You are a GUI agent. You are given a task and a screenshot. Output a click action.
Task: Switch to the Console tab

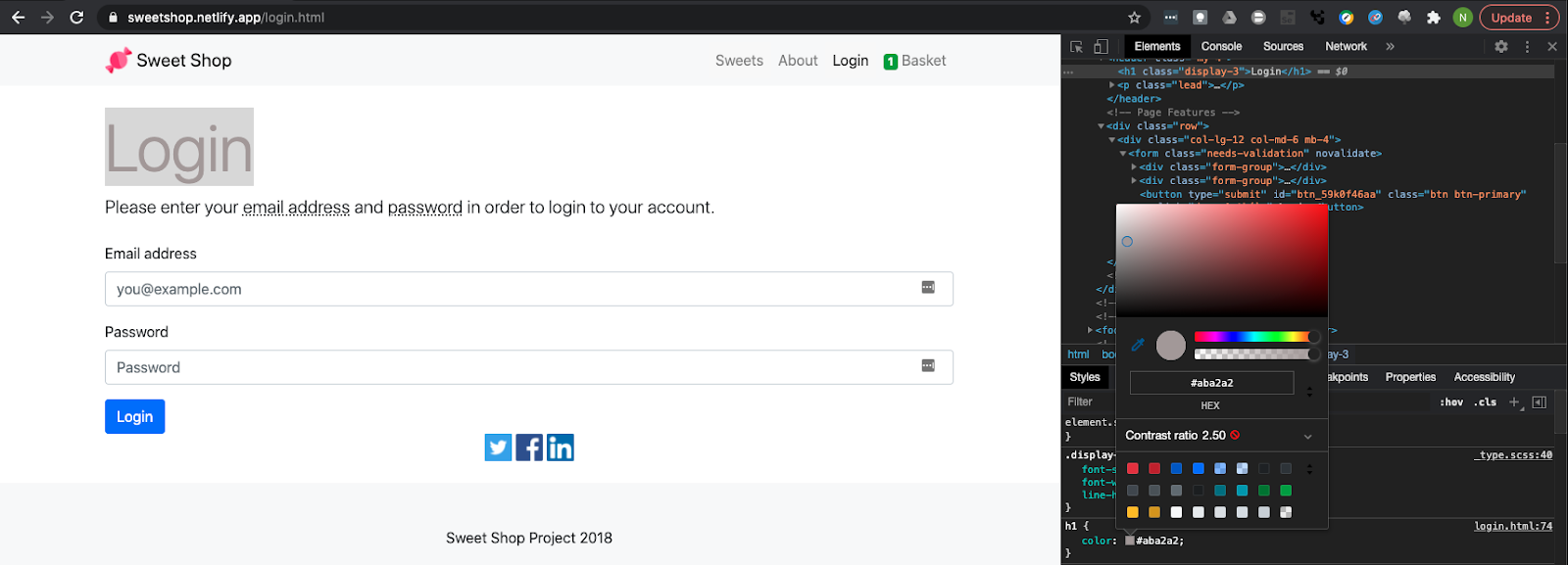tap(1221, 46)
